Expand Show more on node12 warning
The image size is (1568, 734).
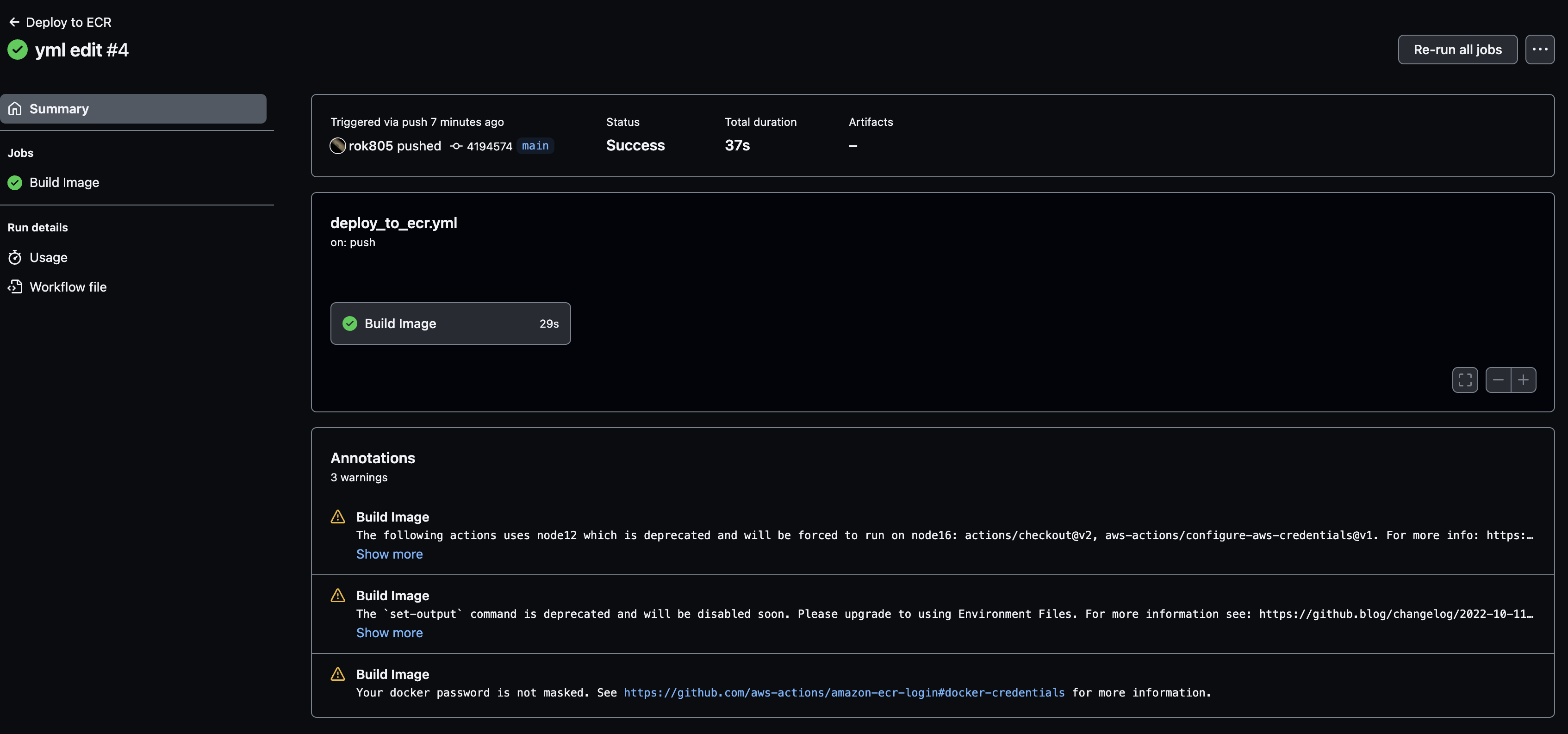point(389,554)
